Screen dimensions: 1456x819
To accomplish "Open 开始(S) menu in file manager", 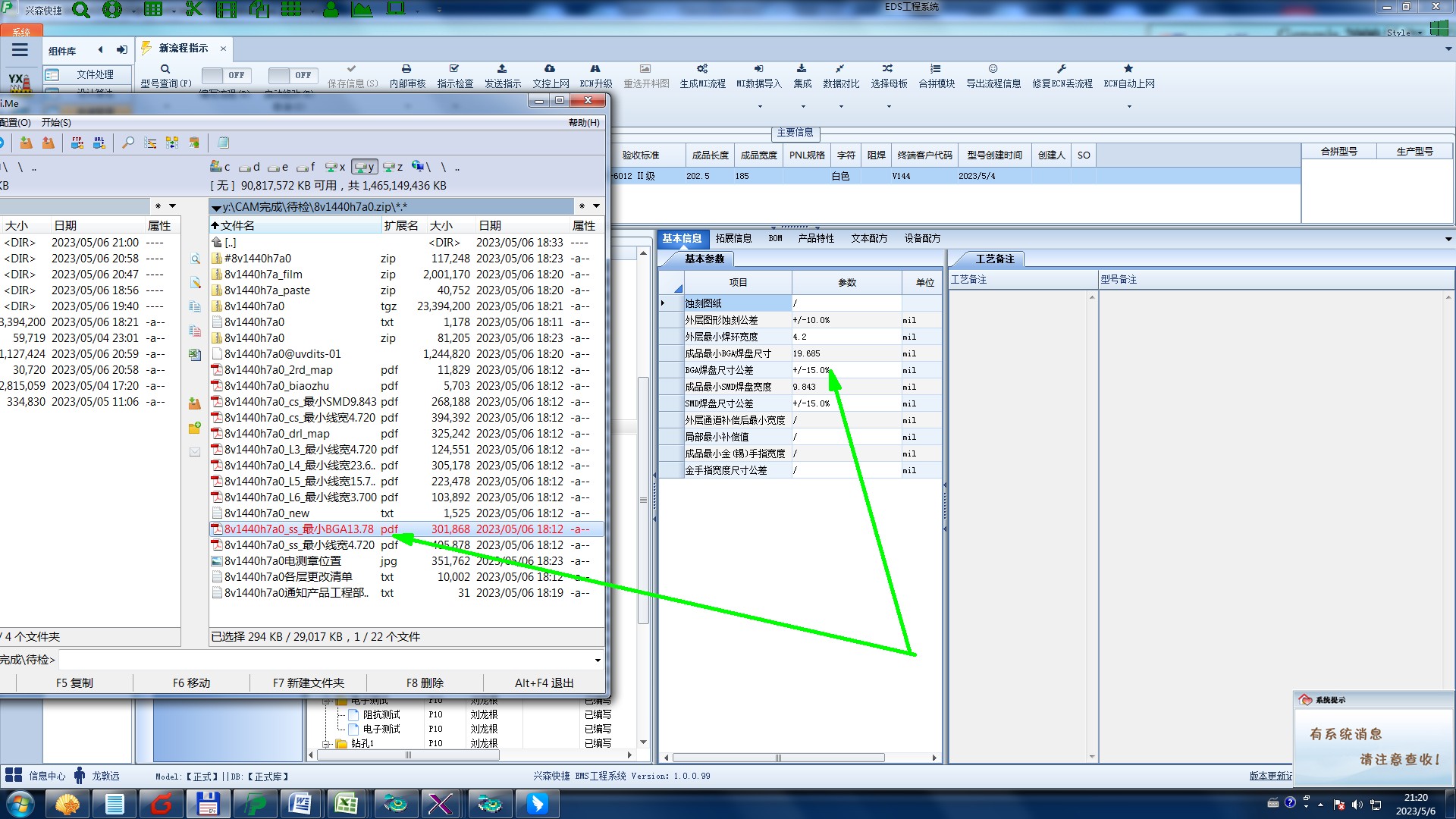I will tap(56, 122).
